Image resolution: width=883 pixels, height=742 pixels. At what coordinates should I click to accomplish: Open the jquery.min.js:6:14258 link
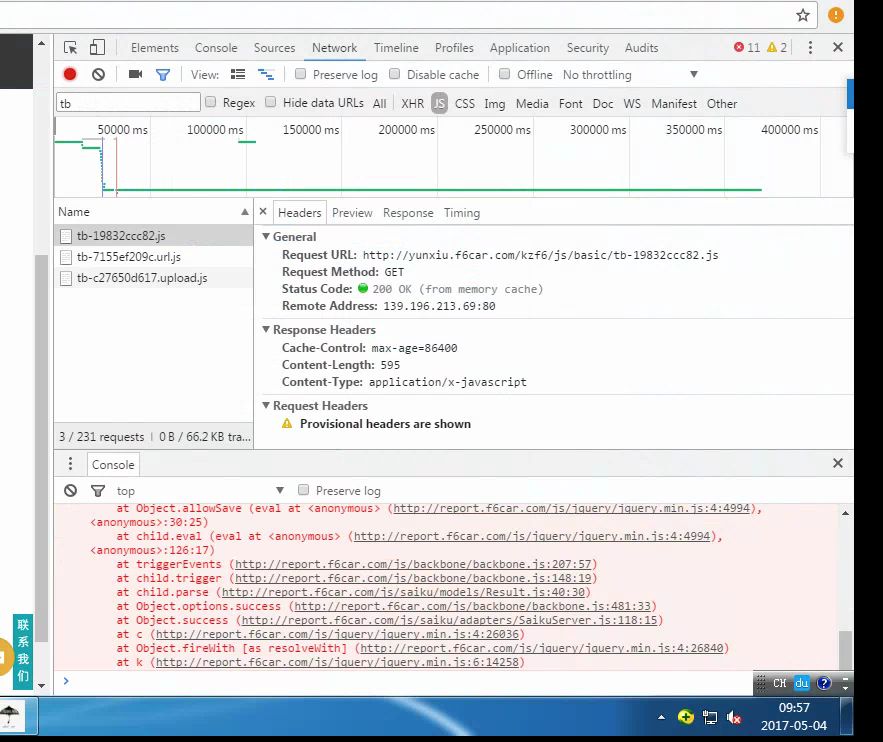point(337,662)
